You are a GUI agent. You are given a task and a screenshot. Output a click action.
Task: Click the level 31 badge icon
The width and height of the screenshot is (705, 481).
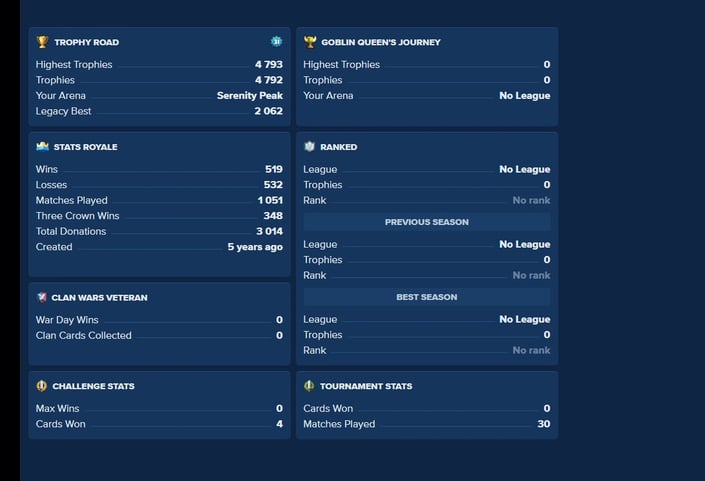click(277, 41)
